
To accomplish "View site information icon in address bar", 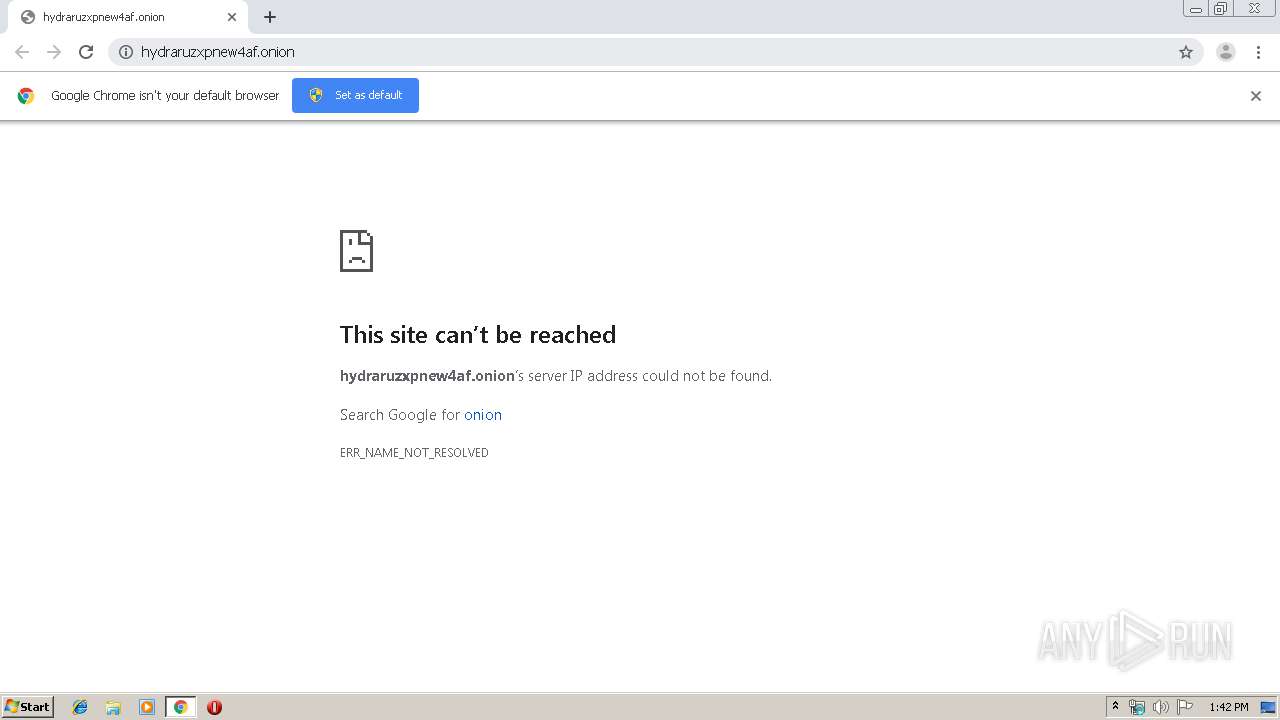I will click(x=126, y=52).
